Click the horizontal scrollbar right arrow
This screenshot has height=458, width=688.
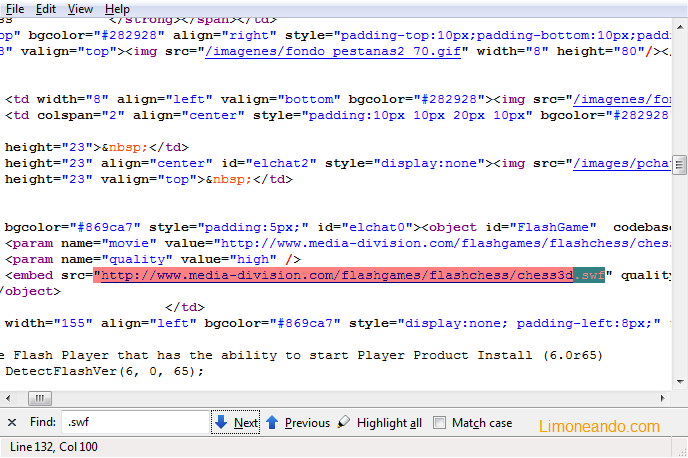[x=663, y=398]
